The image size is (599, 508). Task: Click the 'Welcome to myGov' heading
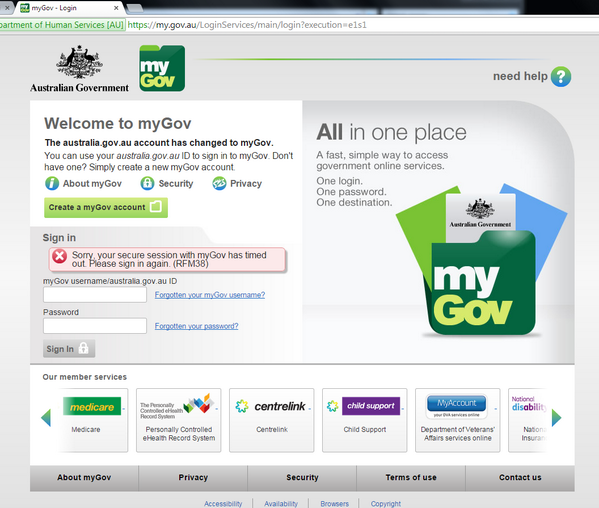pyautogui.click(x=118, y=123)
